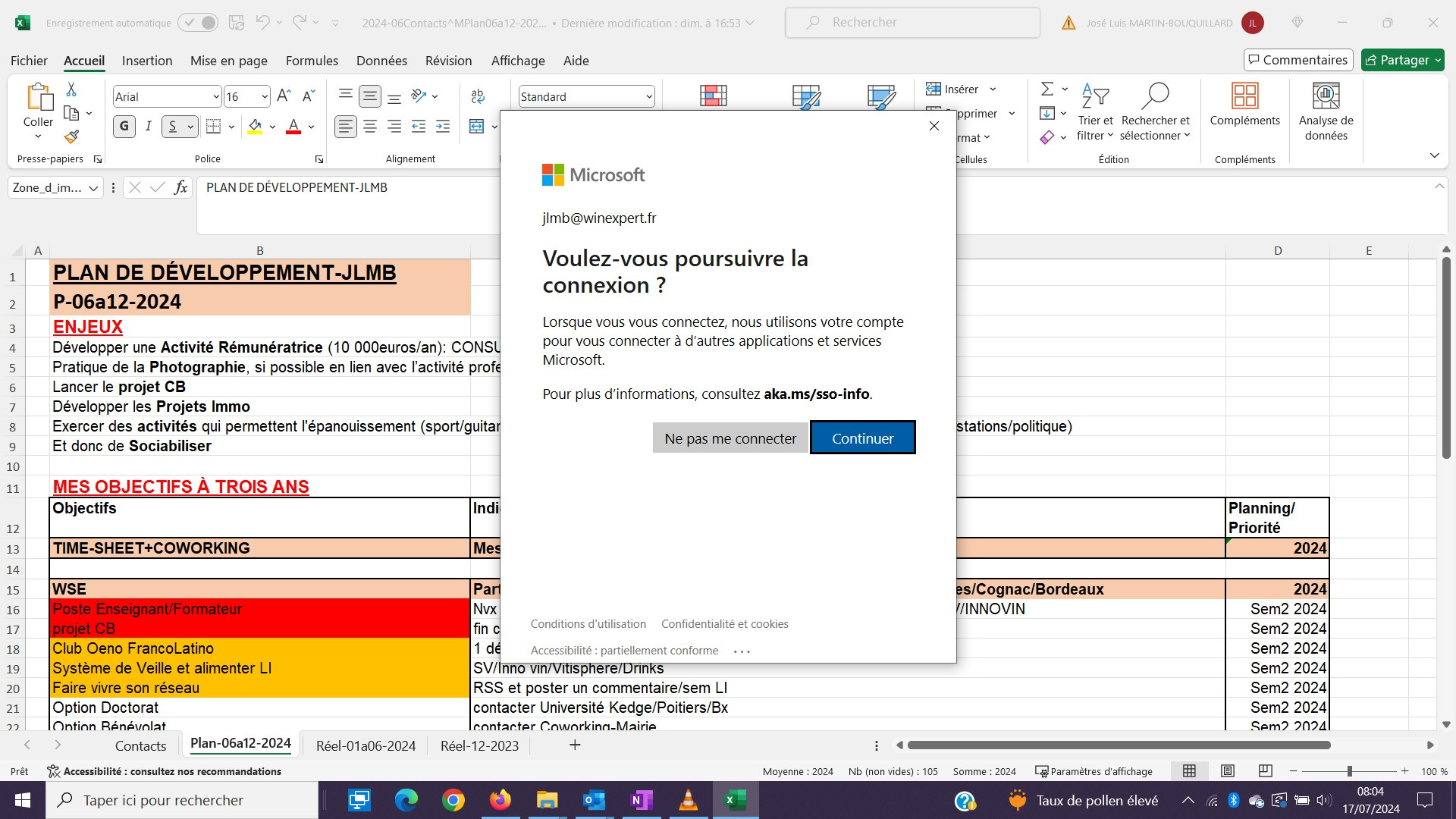The width and height of the screenshot is (1456, 819).
Task: Collapse the ribbon with the chevron
Action: click(1434, 155)
